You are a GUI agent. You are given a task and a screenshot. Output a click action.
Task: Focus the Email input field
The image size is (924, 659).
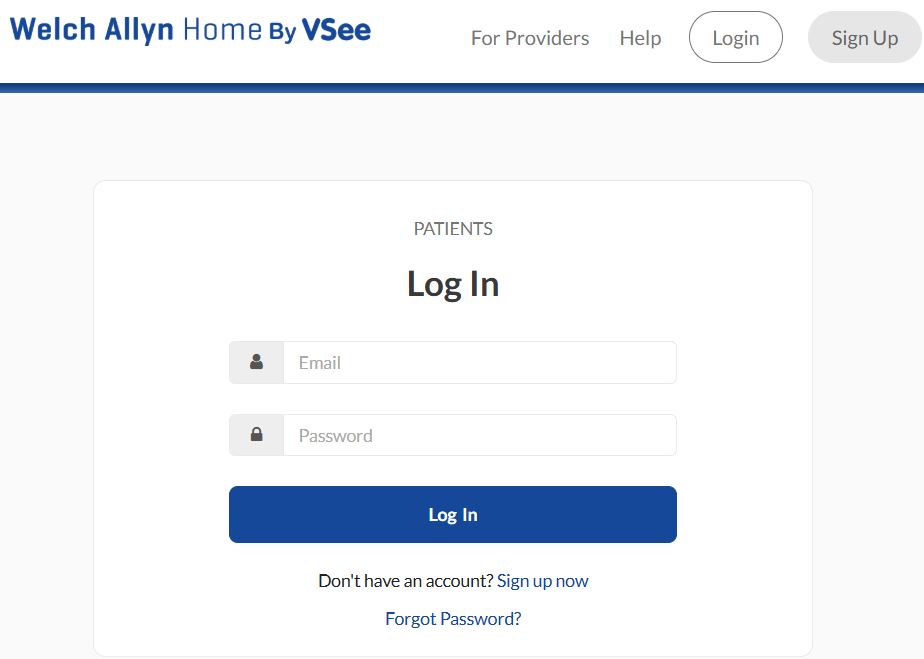click(479, 362)
